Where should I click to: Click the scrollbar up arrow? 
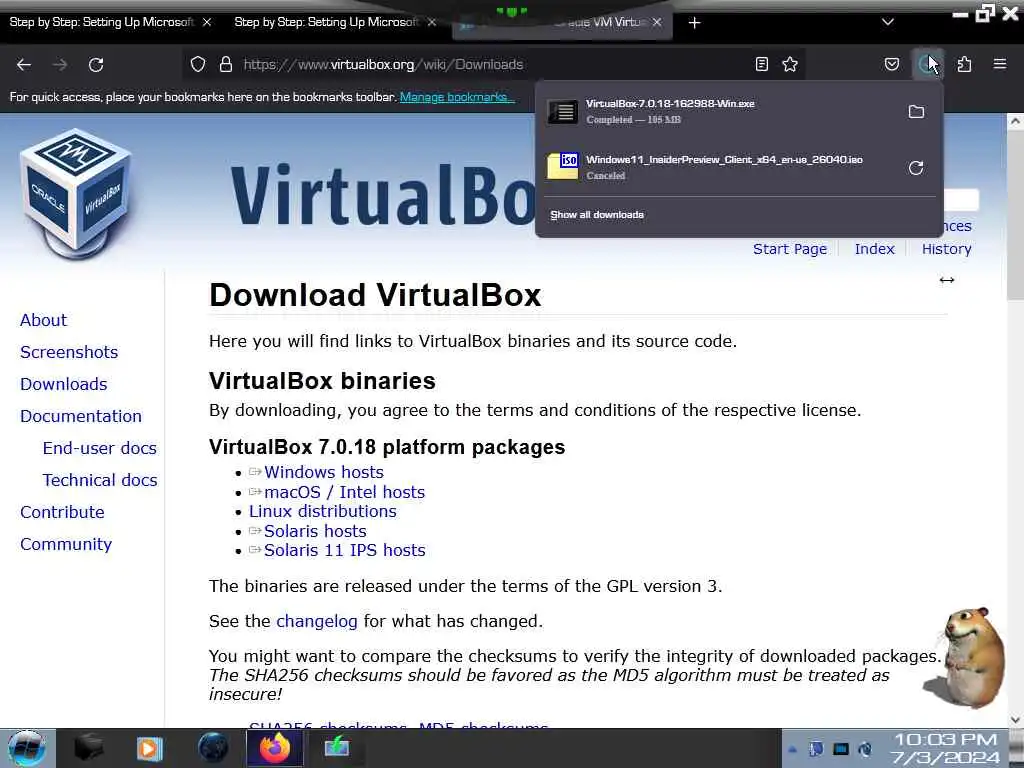click(1015, 121)
